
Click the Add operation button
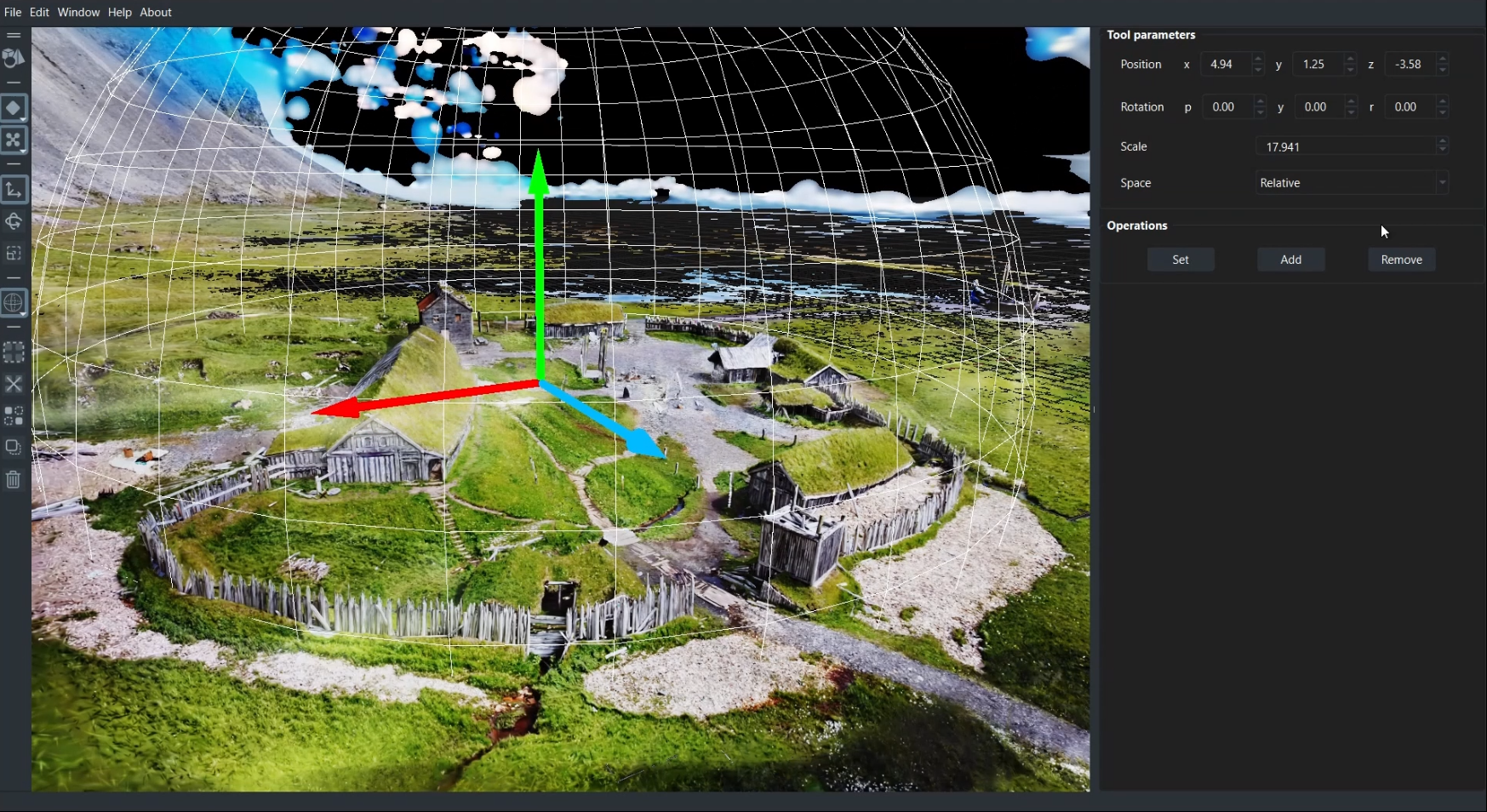click(1290, 260)
